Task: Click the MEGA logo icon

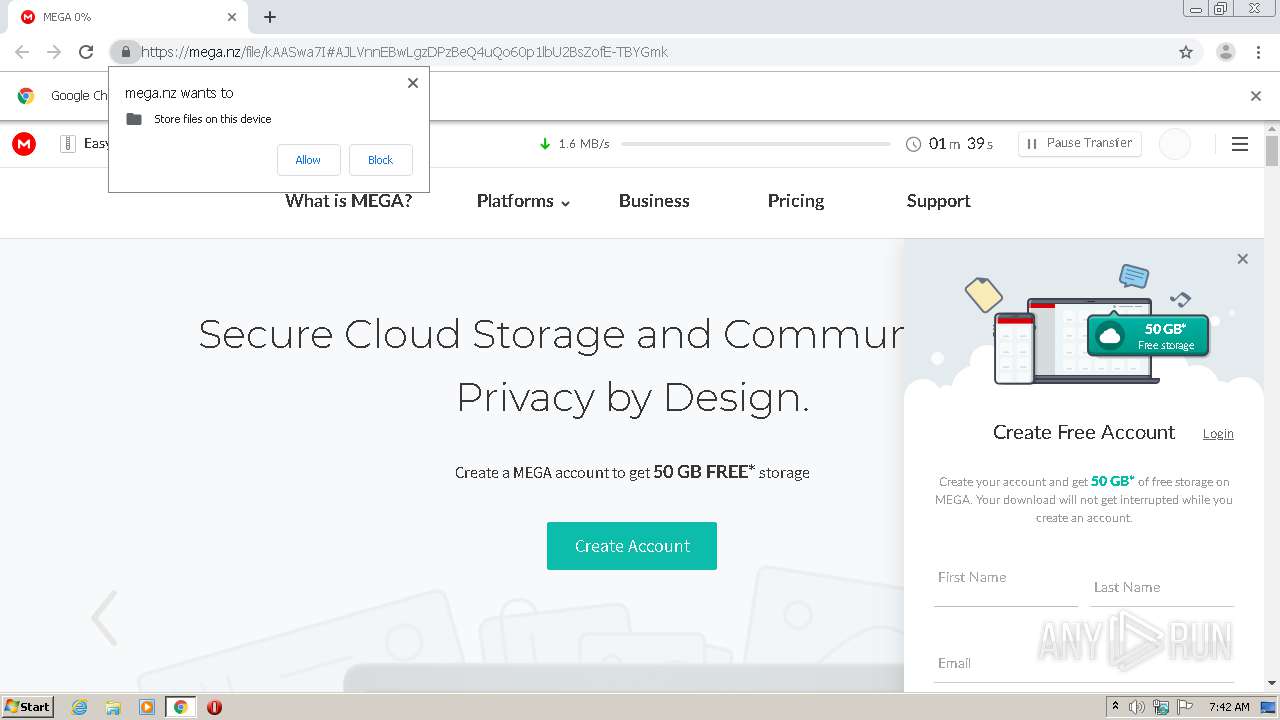Action: (x=24, y=144)
